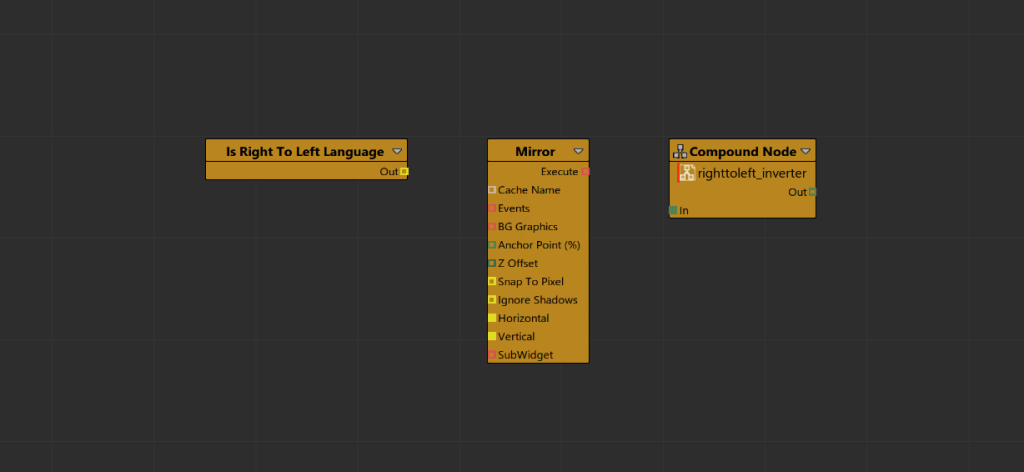Click the Ignore Shadows label

pos(537,300)
